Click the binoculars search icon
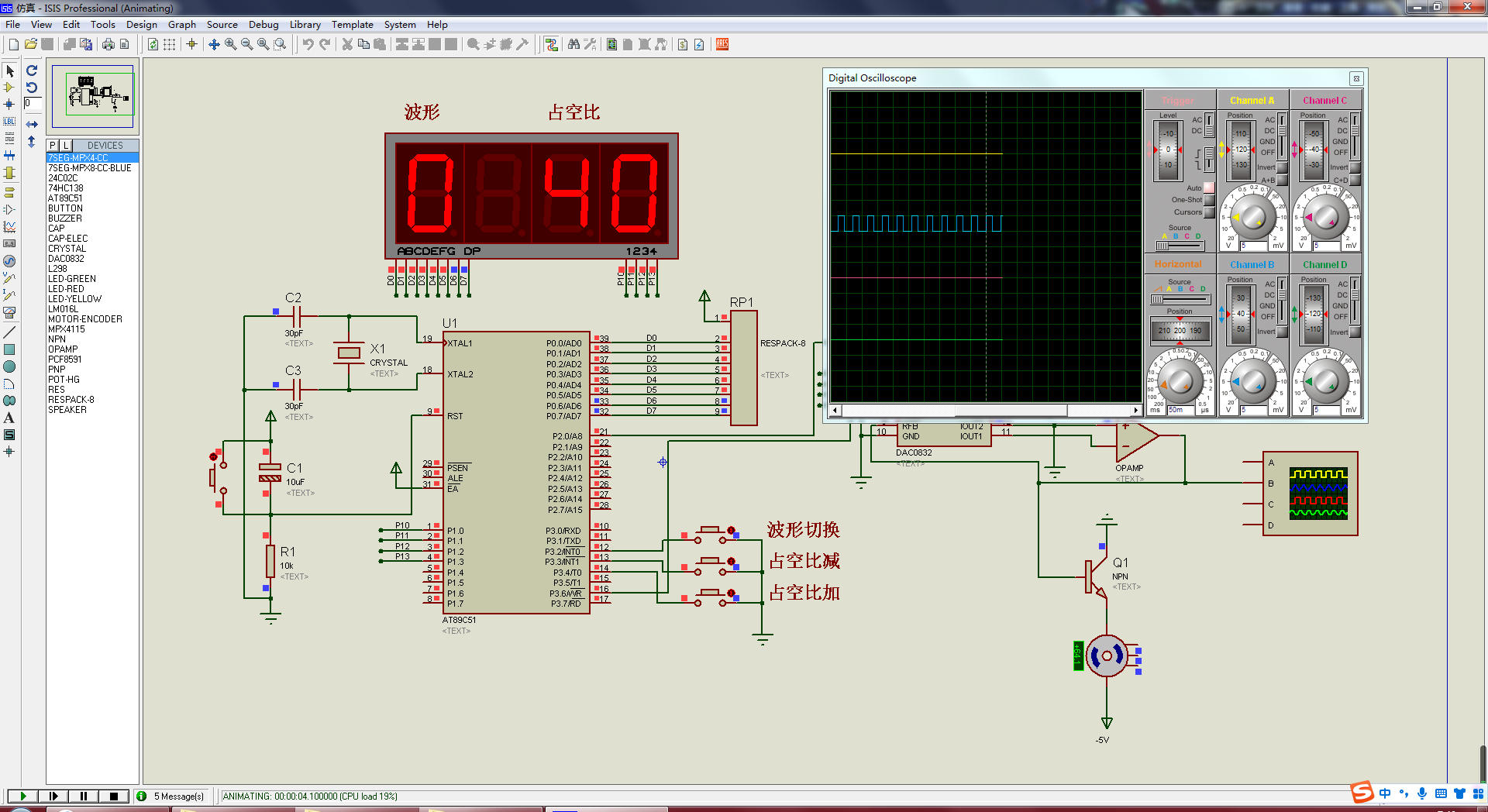 pyautogui.click(x=573, y=45)
